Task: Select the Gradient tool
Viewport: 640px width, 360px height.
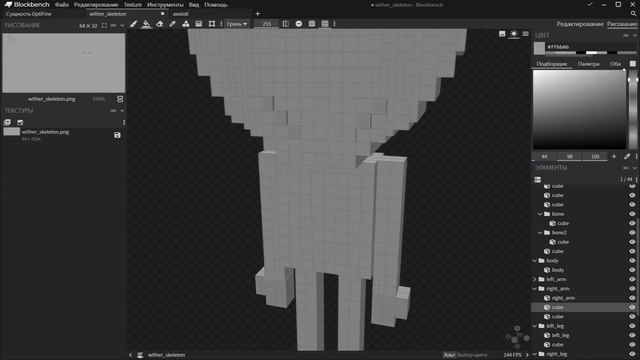Action: click(199, 24)
